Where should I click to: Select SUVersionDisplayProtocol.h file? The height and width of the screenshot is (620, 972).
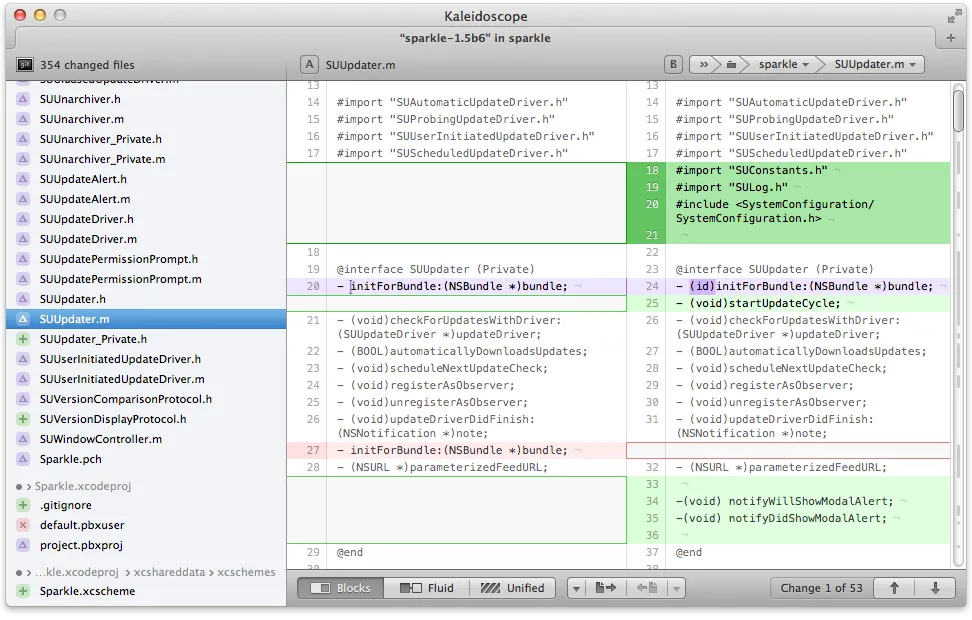(146, 419)
